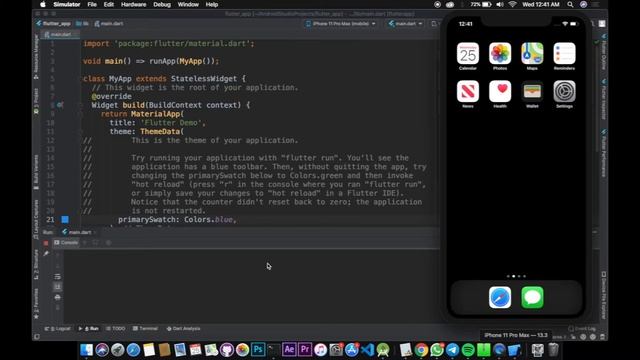Open the device selector iPhone 11 Pro Max dropdown
This screenshot has height=360, width=640.
click(340, 24)
